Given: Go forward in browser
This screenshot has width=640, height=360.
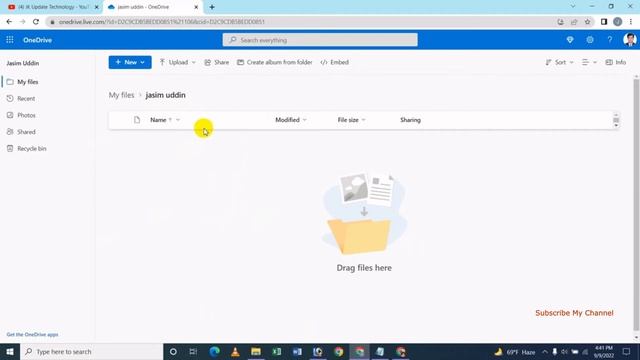Looking at the screenshot, I should (22, 22).
